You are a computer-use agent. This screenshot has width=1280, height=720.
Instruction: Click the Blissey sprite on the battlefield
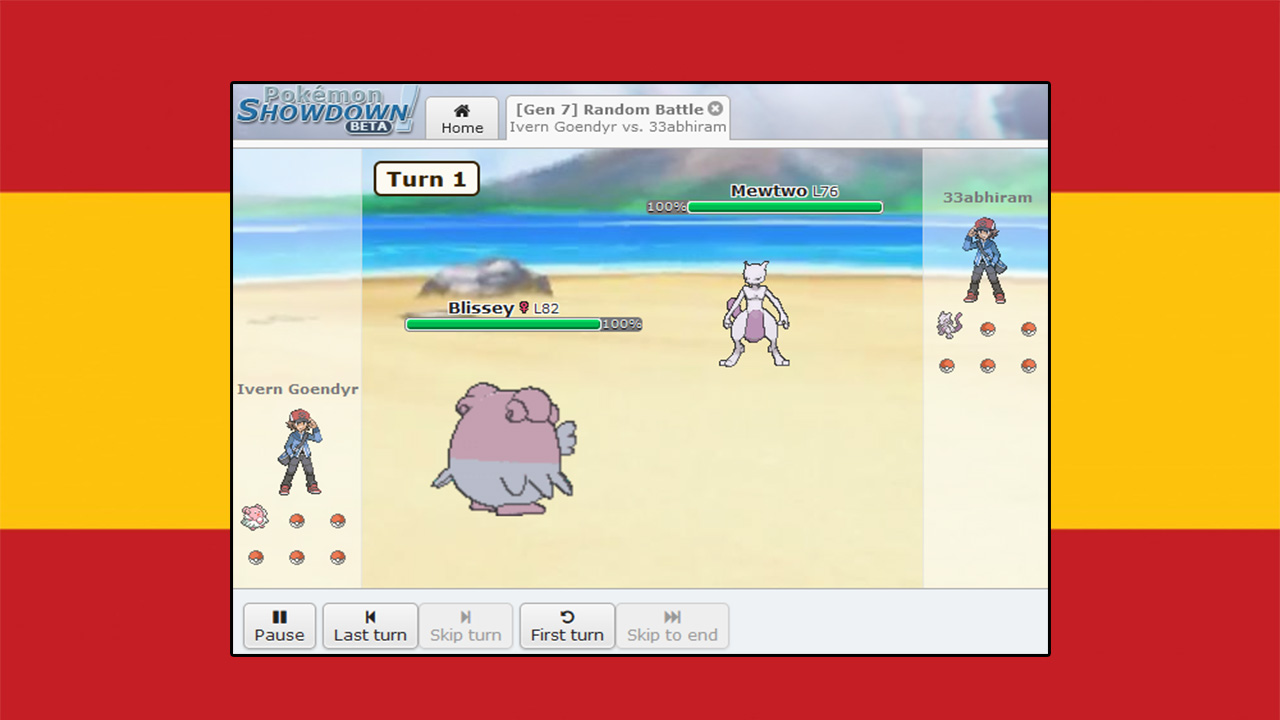pos(510,450)
